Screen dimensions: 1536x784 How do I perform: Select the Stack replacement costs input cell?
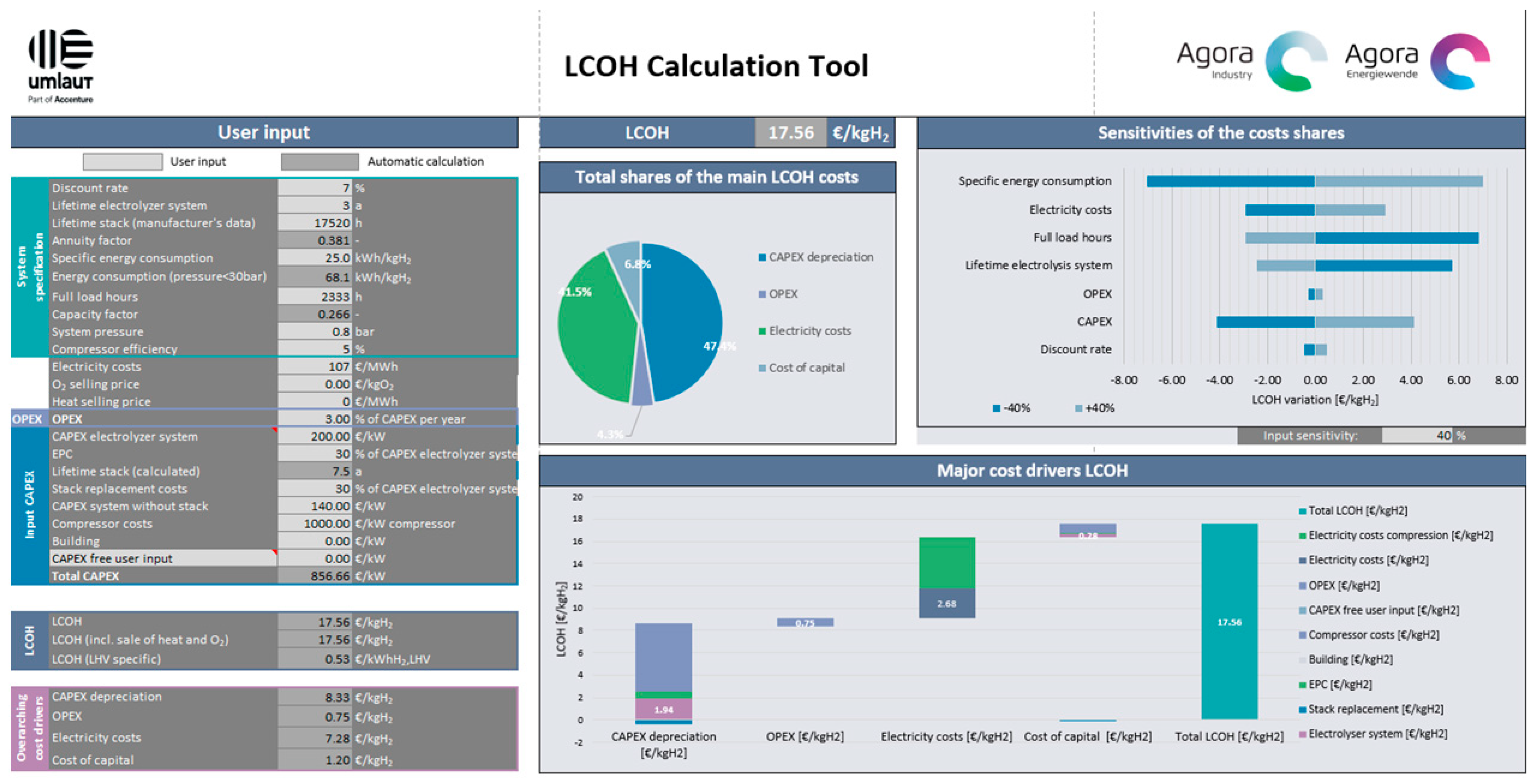pyautogui.click(x=314, y=488)
